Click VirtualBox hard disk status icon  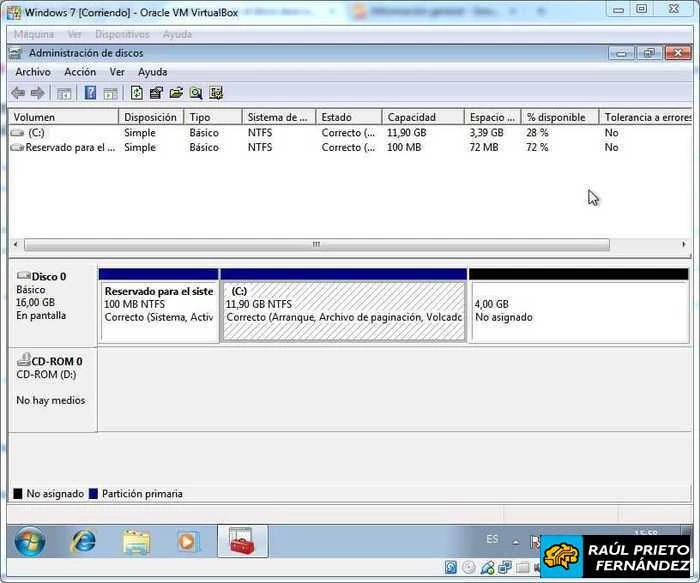451,567
